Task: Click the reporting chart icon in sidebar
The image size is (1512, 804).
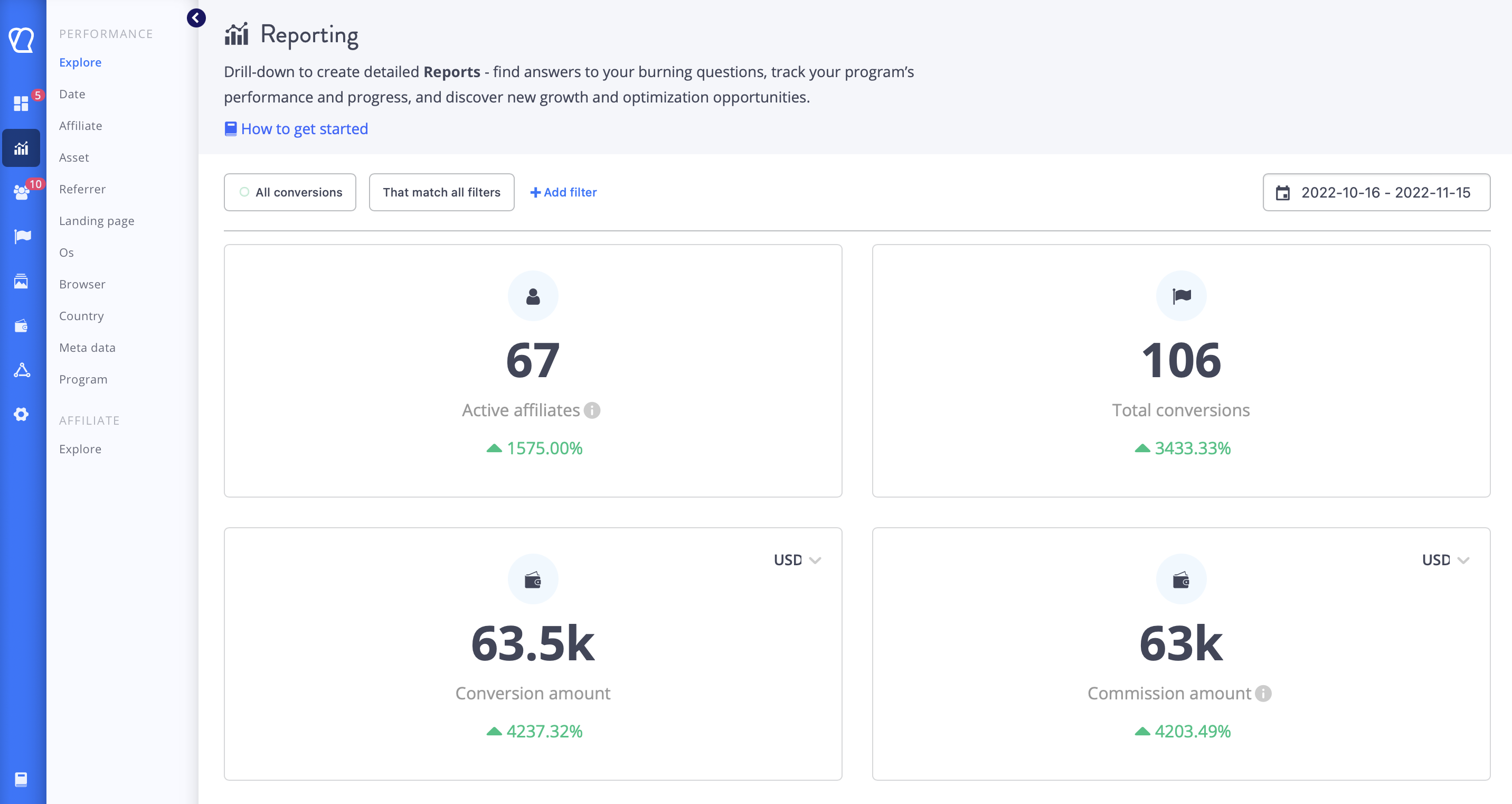Action: pyautogui.click(x=21, y=148)
